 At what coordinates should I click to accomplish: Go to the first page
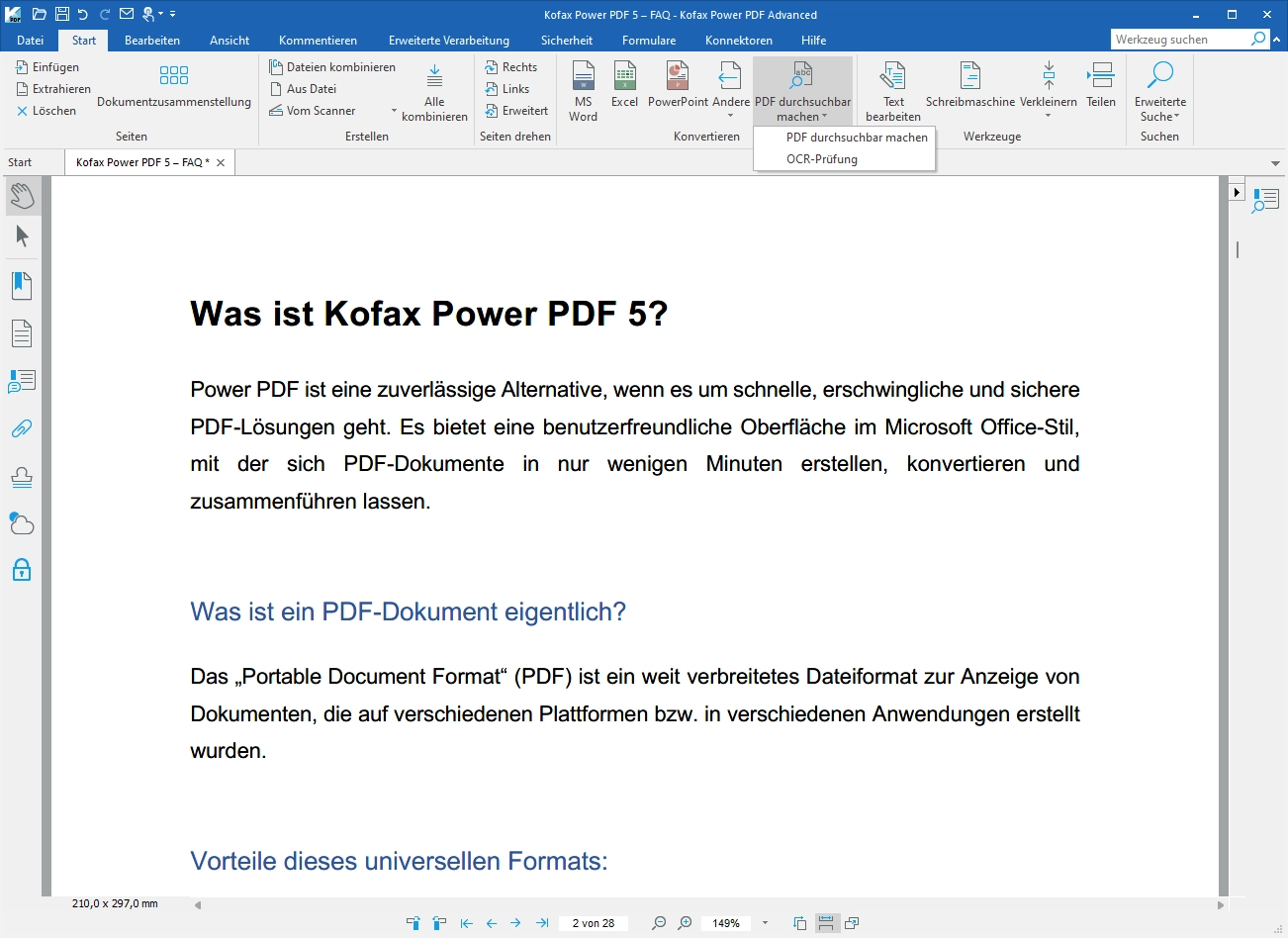[467, 923]
